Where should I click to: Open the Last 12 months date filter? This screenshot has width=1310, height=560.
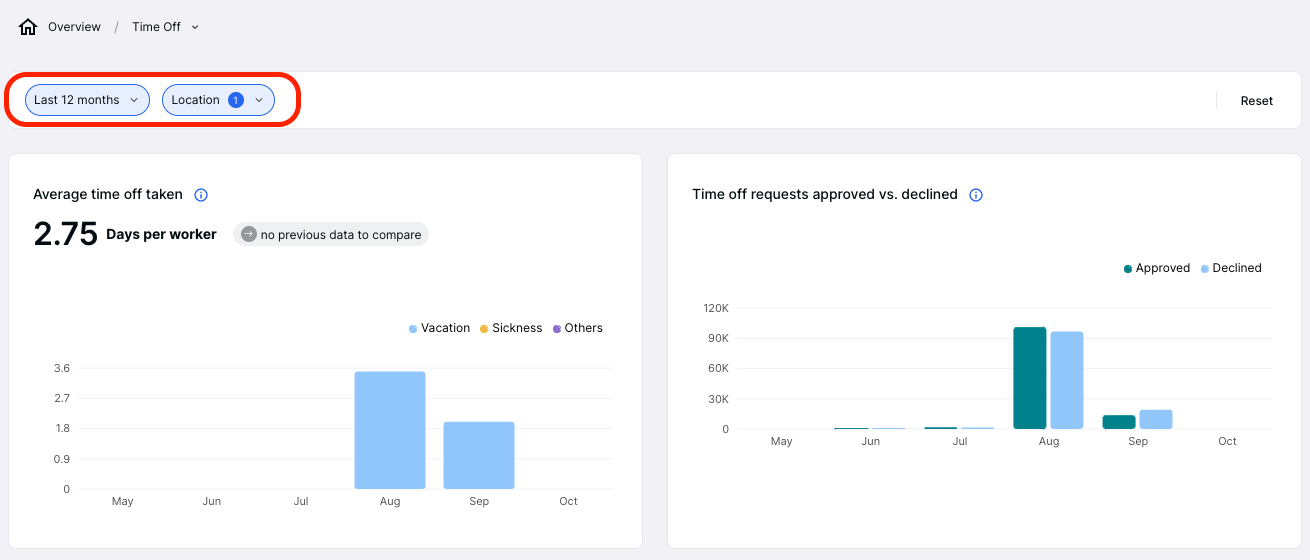click(87, 100)
